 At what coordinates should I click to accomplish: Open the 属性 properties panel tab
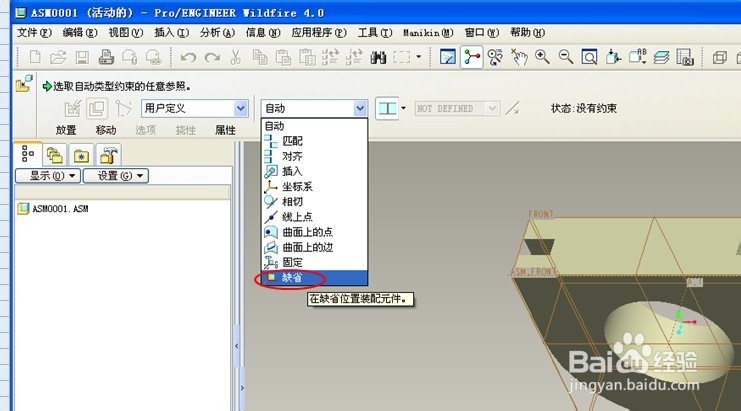click(225, 130)
